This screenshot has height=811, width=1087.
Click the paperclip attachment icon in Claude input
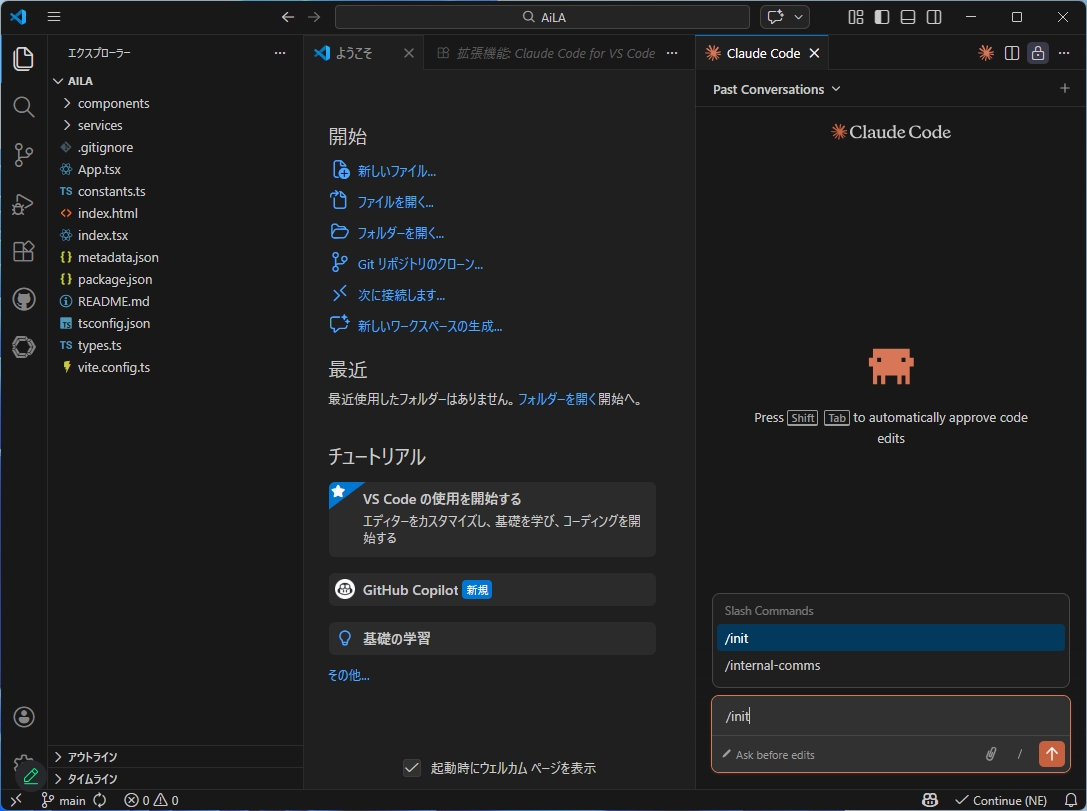tap(991, 754)
